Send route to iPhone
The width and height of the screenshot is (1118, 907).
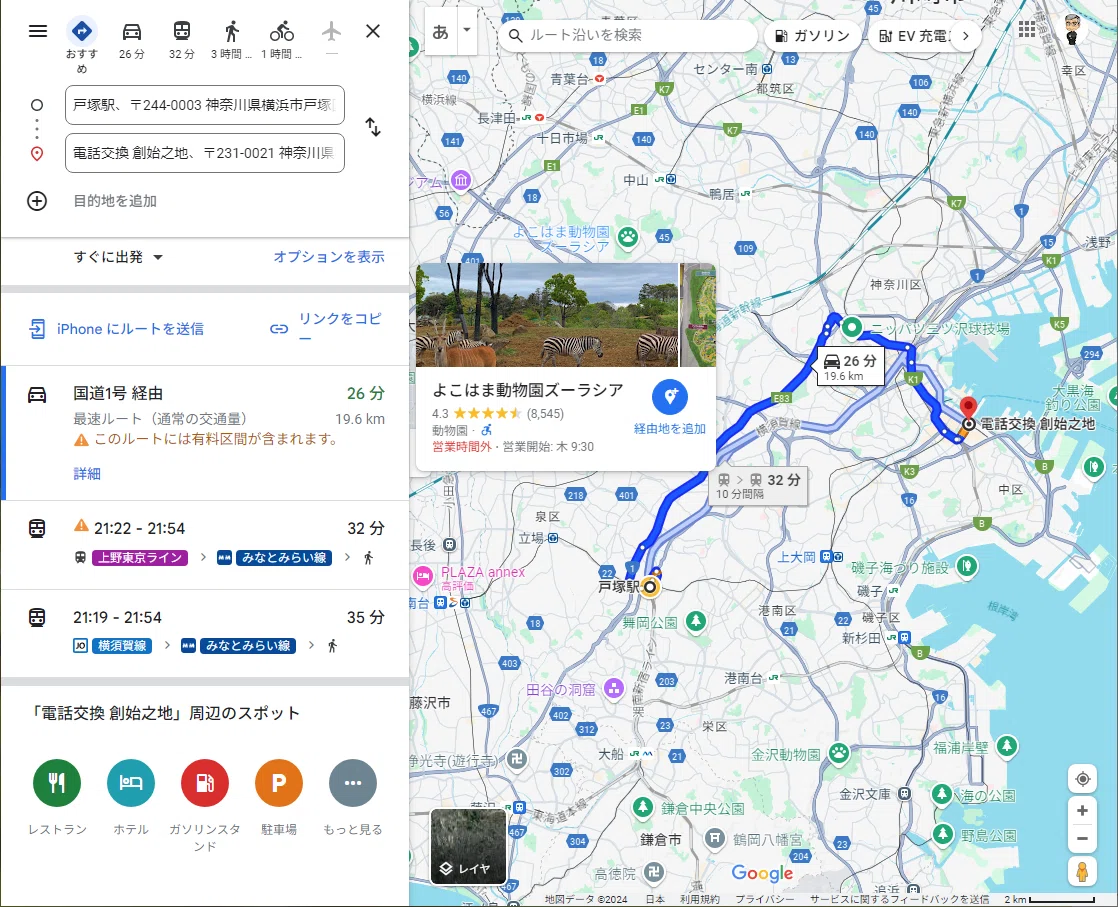pyautogui.click(x=116, y=329)
